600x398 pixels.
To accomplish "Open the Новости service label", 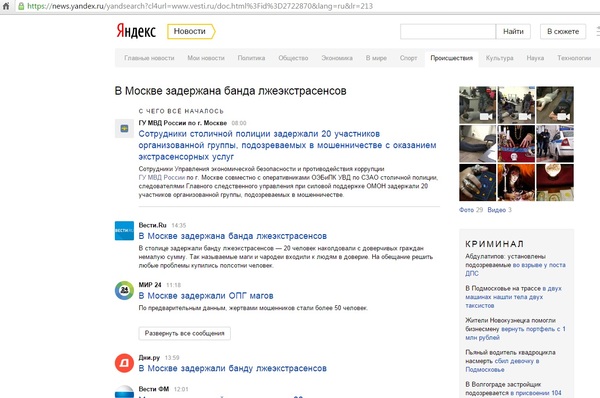I will pos(191,31).
